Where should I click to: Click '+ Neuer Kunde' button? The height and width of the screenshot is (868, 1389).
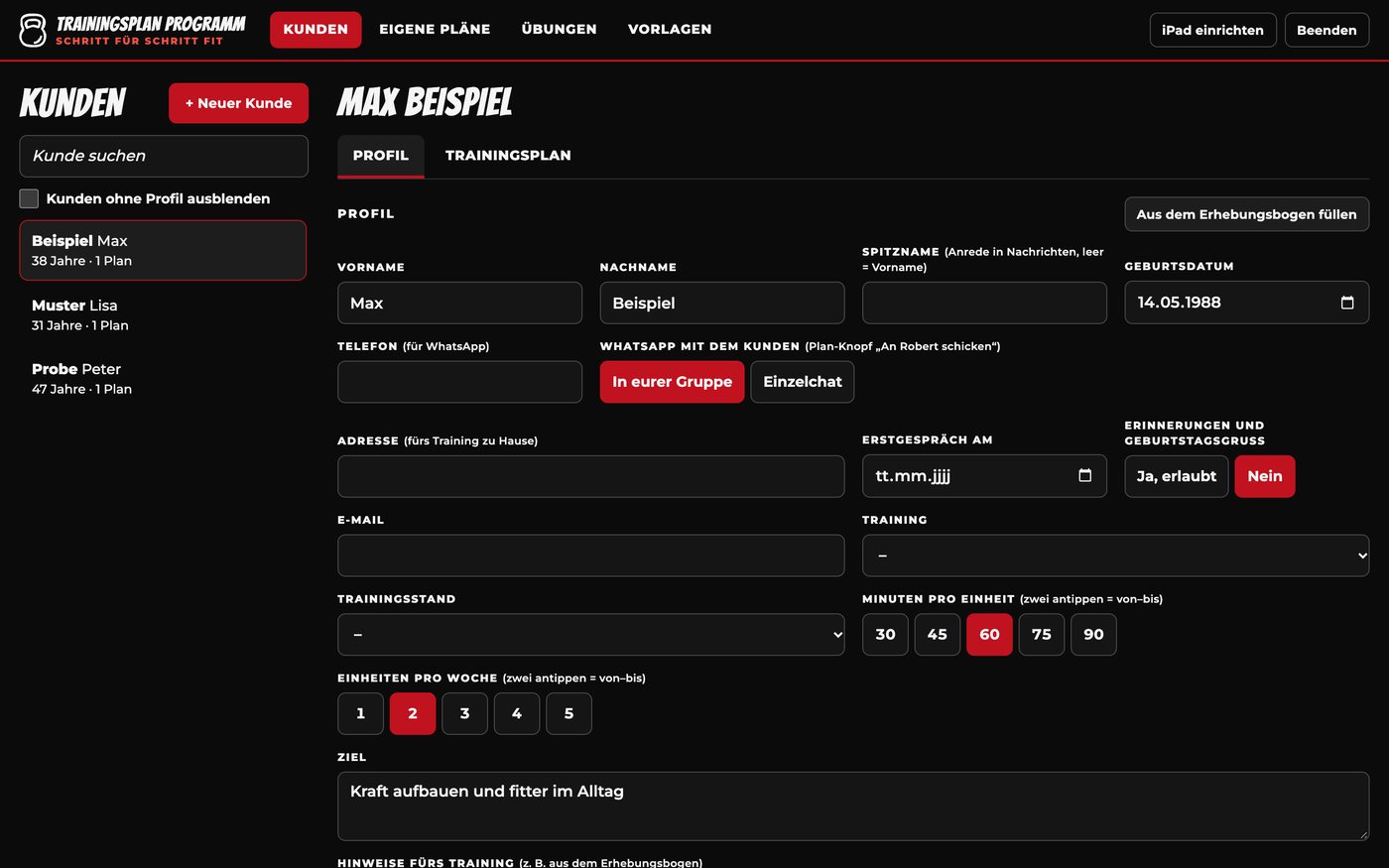pos(238,103)
